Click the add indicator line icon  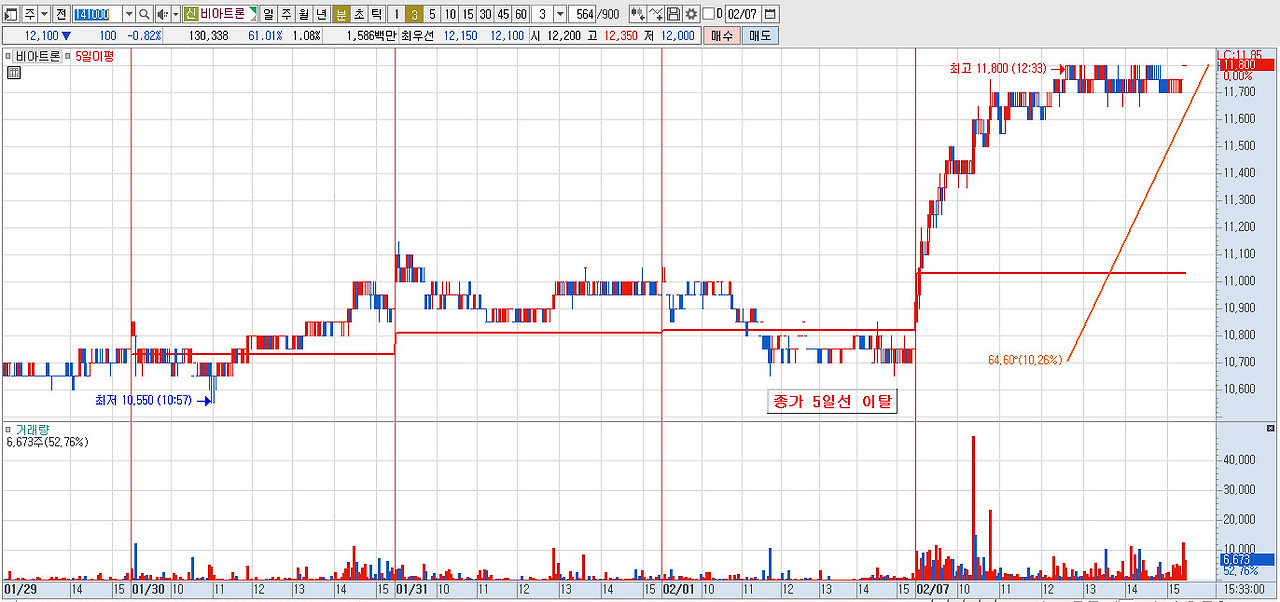pos(656,14)
